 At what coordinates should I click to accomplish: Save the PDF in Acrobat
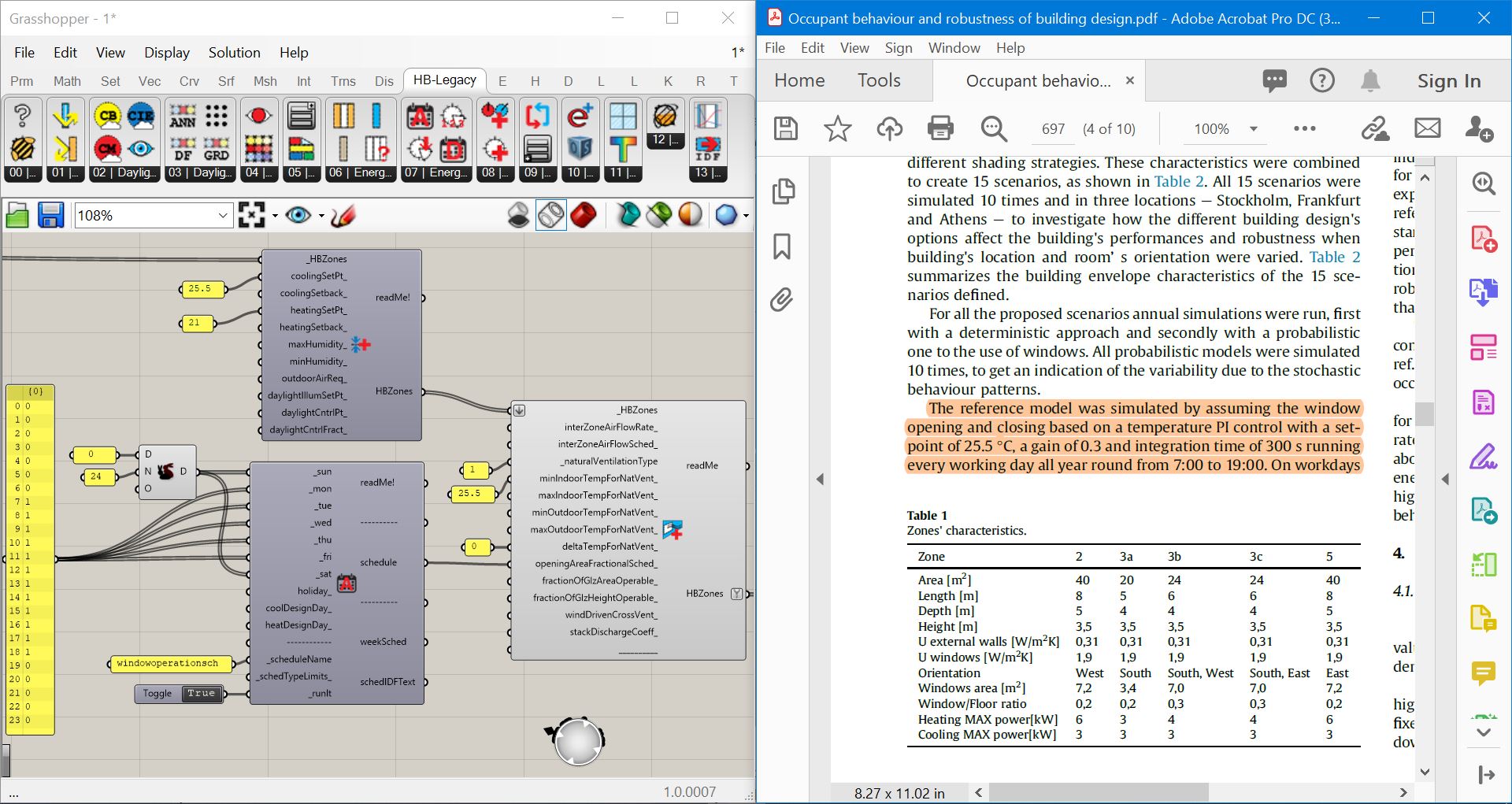(x=786, y=128)
